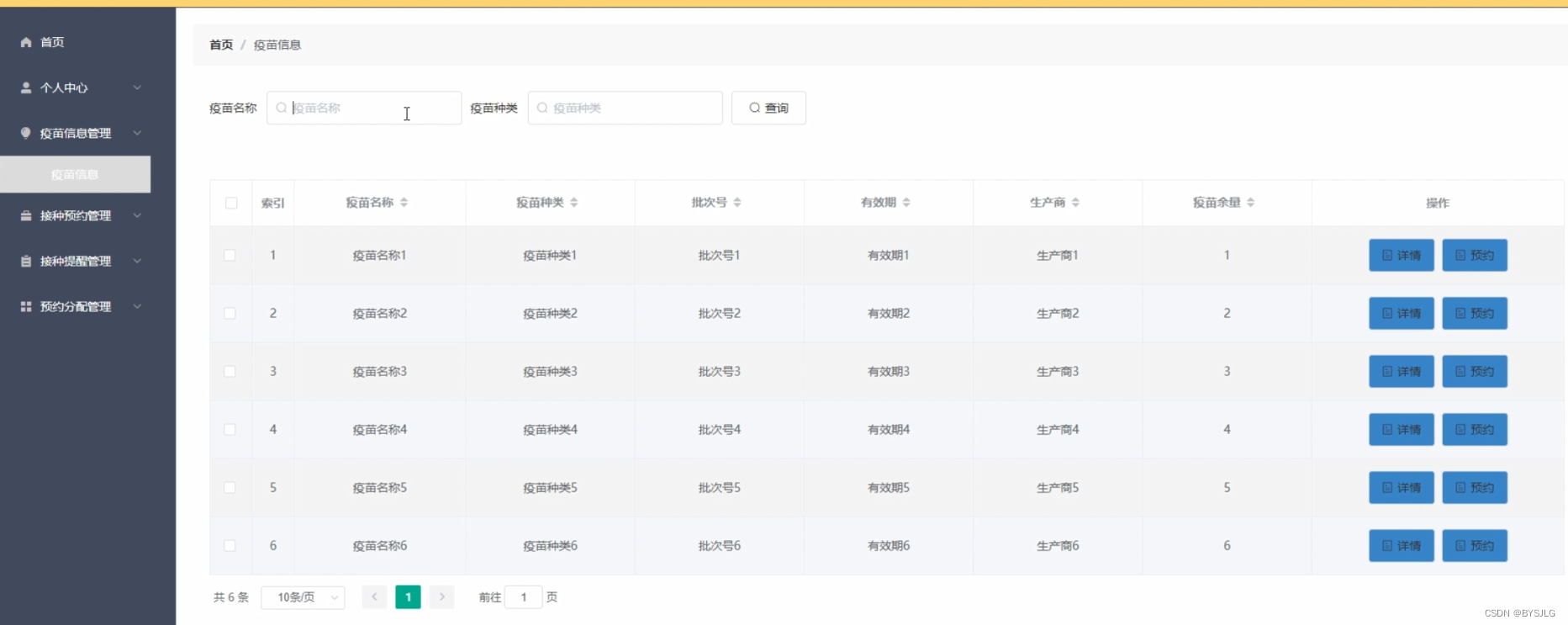The image size is (1568, 625).
Task: Tick the checkbox for row 疫苗名称5
Action: click(x=230, y=487)
